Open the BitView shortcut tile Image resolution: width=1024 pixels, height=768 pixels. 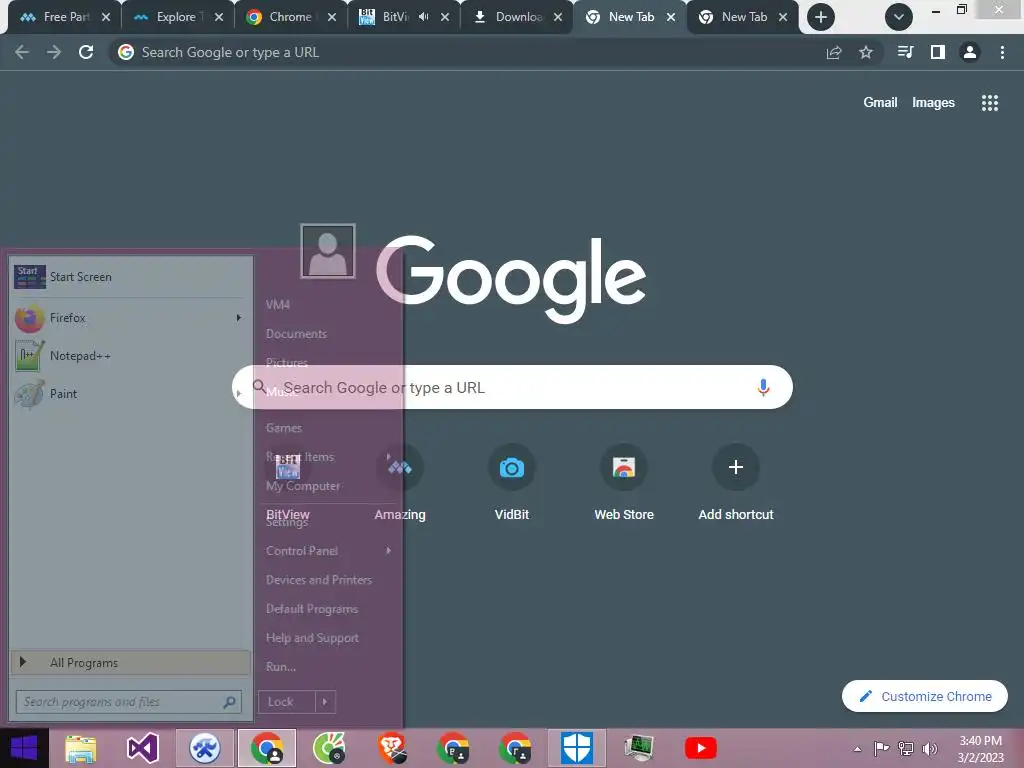pos(288,483)
